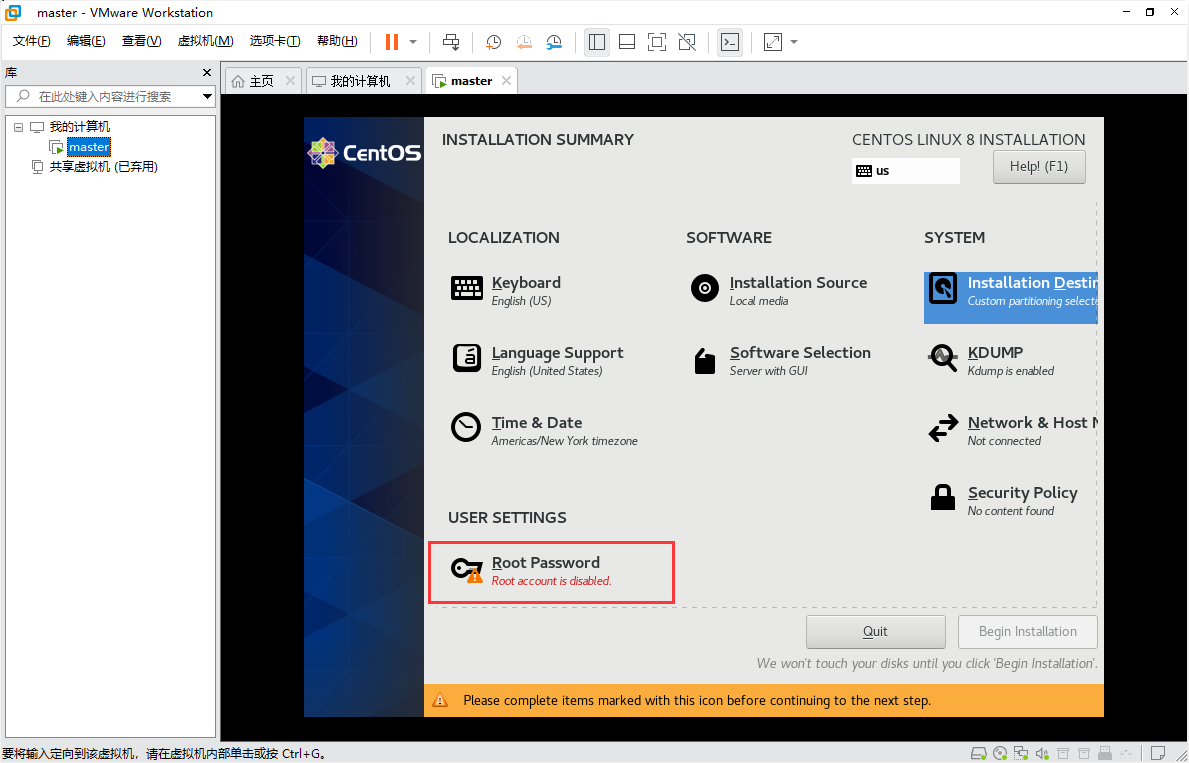Select 我的计算机 in the library tree
The image size is (1189, 763).
pyautogui.click(x=80, y=127)
